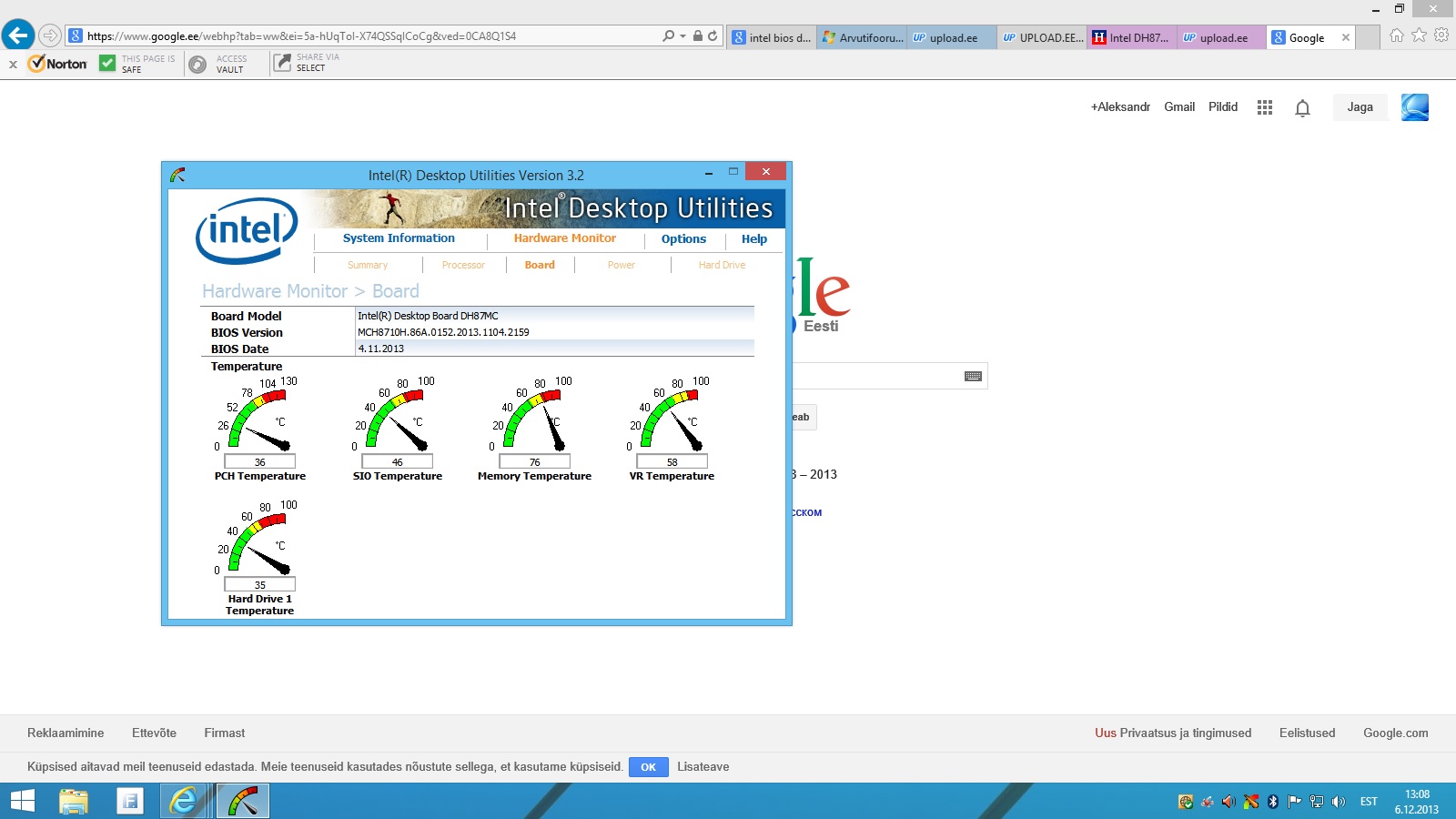The image size is (1456, 819).
Task: Click the on-screen keyboard icon in search box
Action: click(x=973, y=376)
